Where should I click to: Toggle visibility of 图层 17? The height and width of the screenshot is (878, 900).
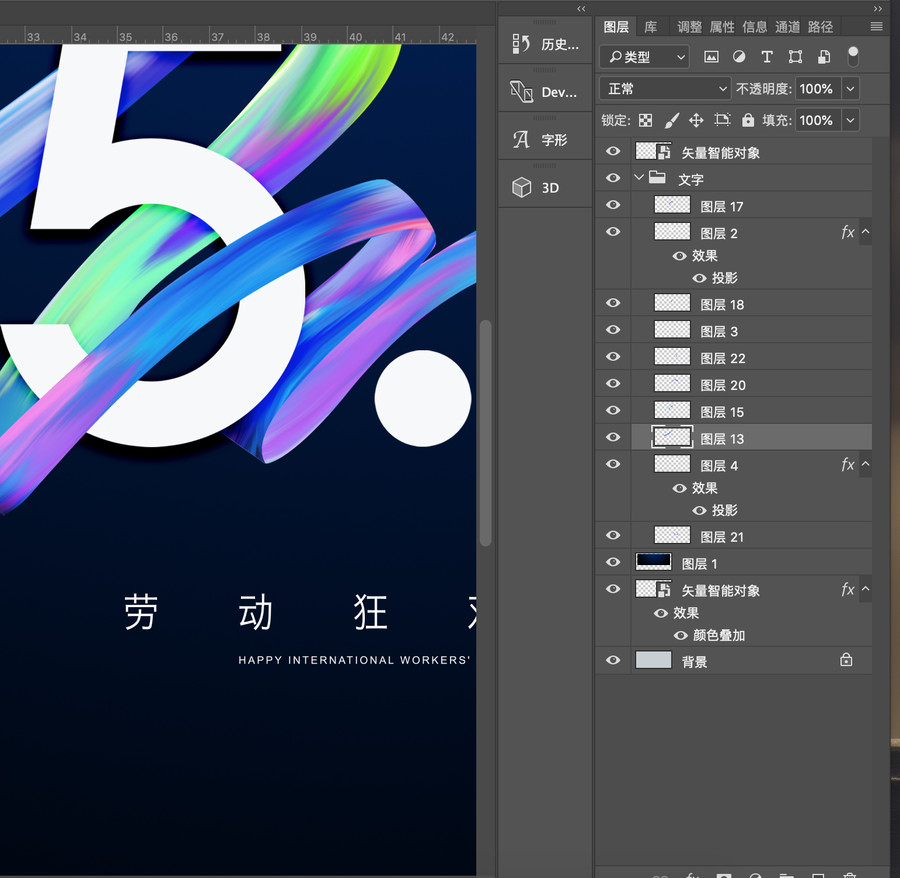613,205
